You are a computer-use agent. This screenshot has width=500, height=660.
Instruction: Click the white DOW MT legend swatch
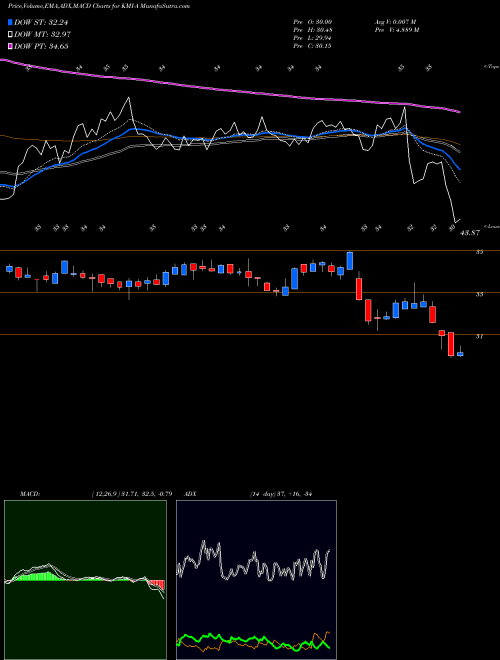click(10, 34)
